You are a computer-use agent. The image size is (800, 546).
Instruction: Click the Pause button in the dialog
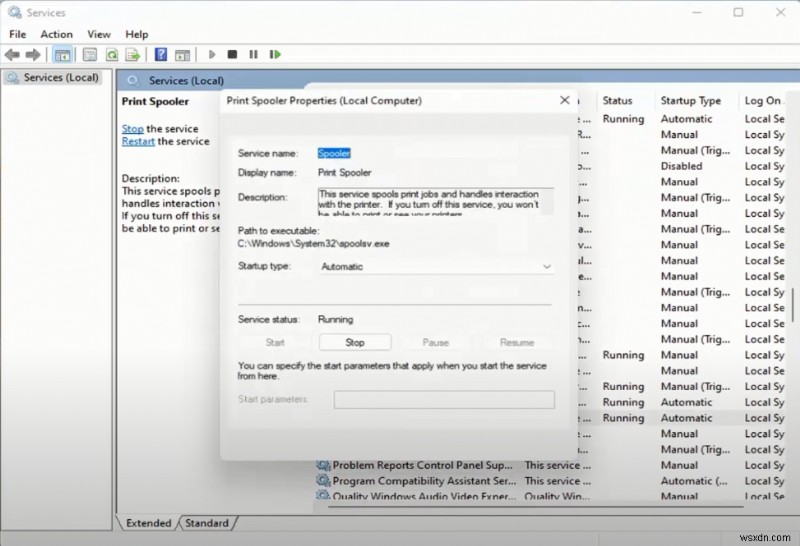pos(436,342)
